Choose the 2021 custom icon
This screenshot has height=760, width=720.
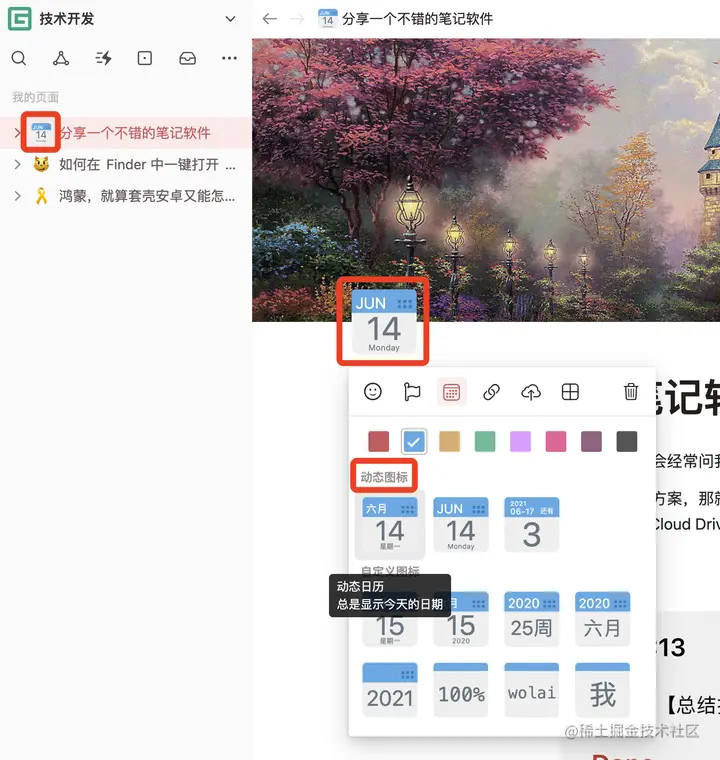coord(390,690)
